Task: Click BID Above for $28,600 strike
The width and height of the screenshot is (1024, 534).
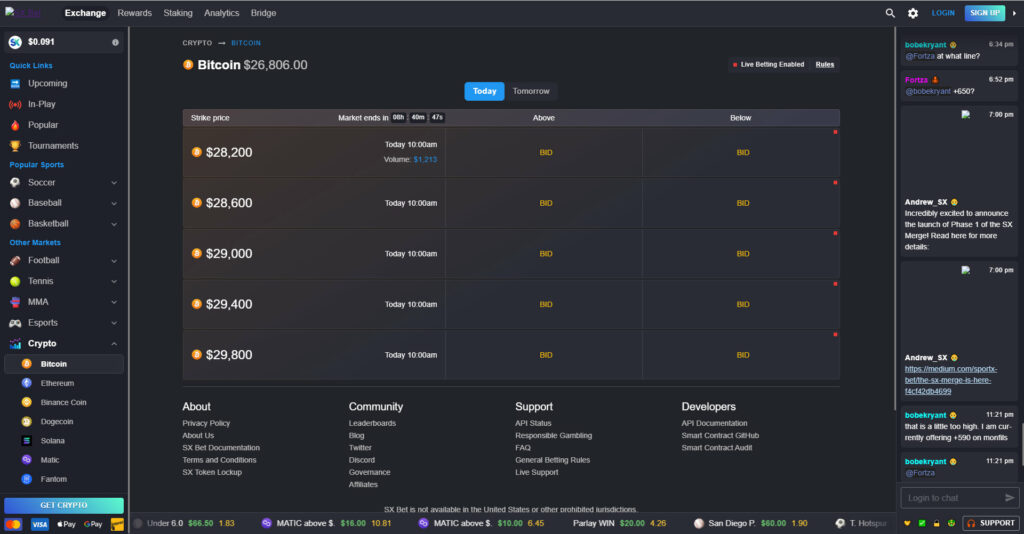Action: pos(546,203)
